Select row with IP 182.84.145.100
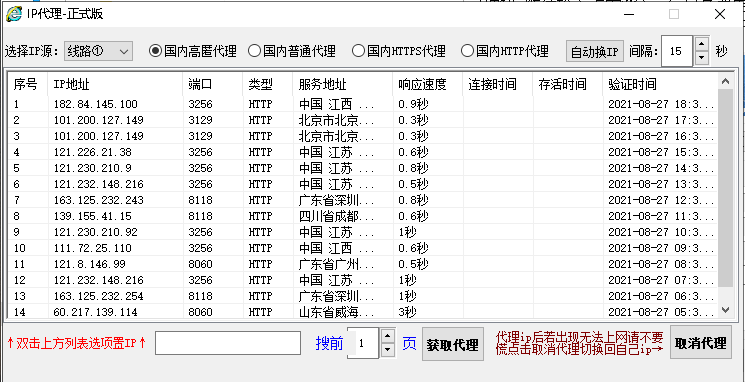Image resolution: width=745 pixels, height=382 pixels. click(x=363, y=104)
